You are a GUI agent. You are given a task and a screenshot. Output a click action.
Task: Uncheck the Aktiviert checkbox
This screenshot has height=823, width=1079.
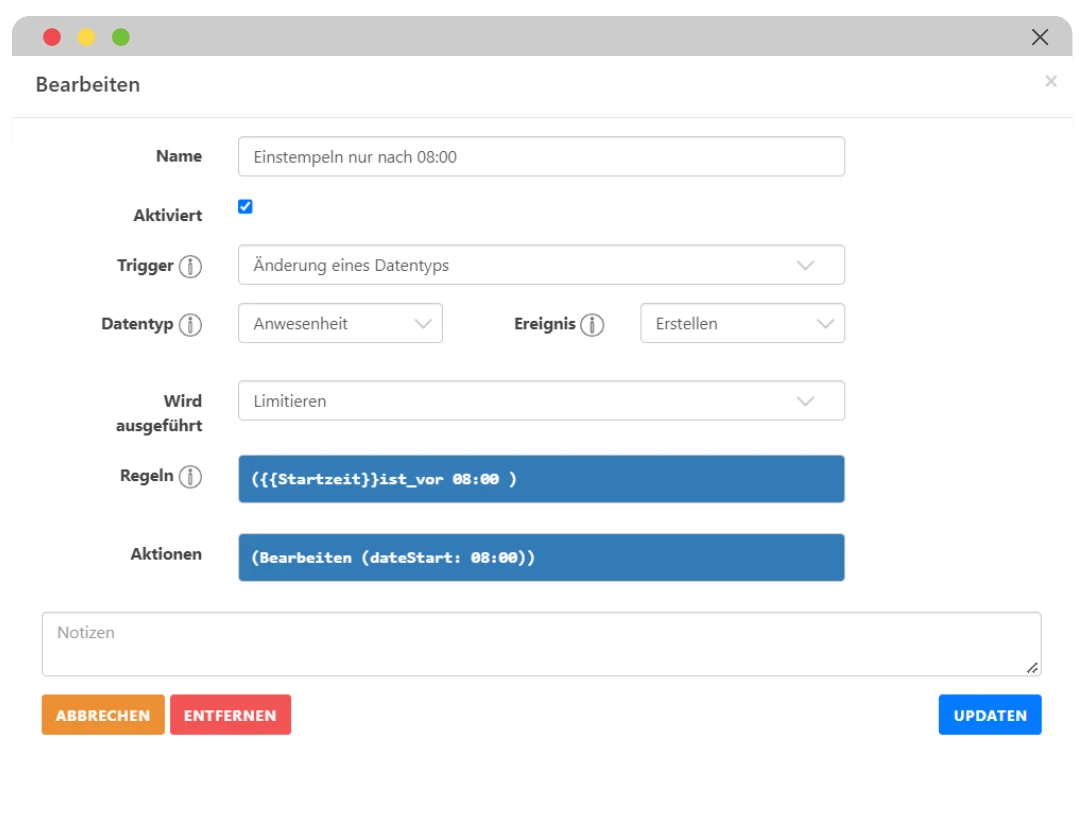coord(243,207)
